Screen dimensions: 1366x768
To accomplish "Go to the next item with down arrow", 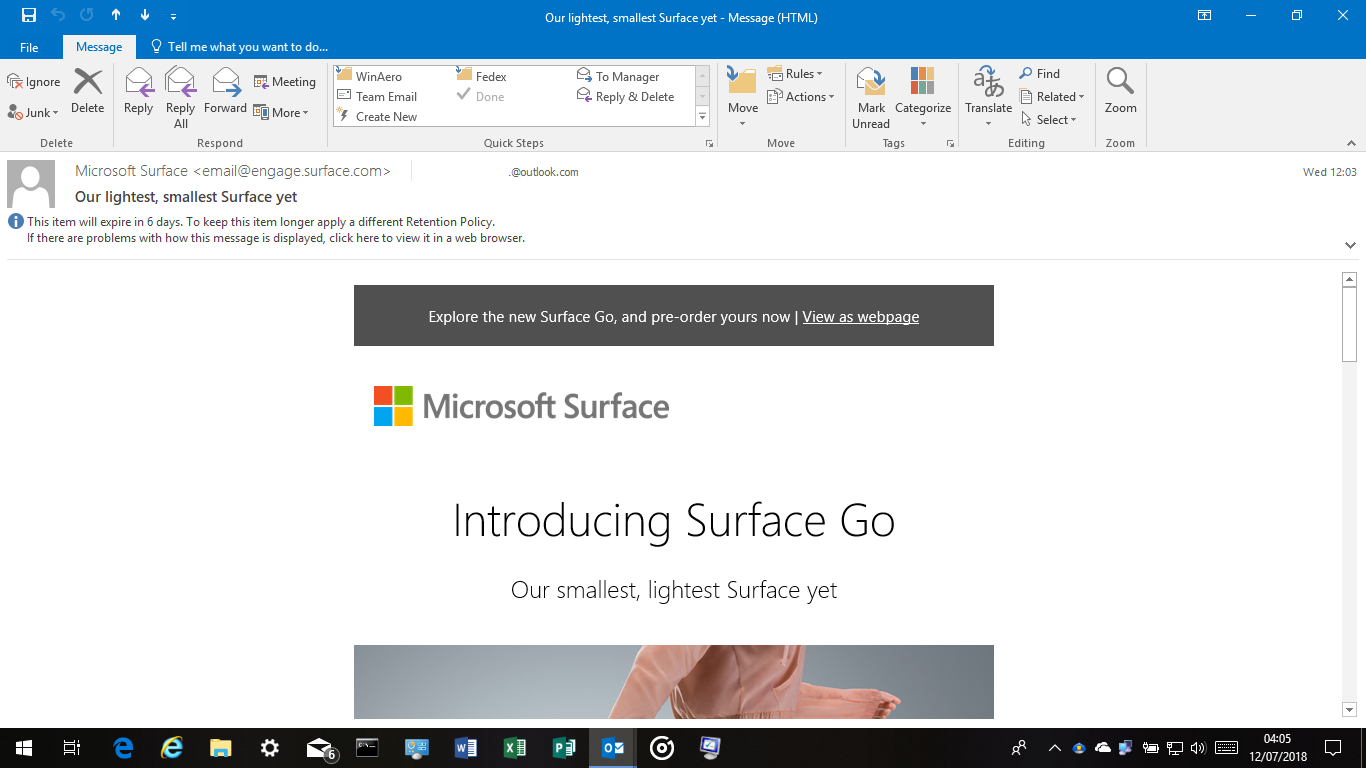I will pos(145,15).
